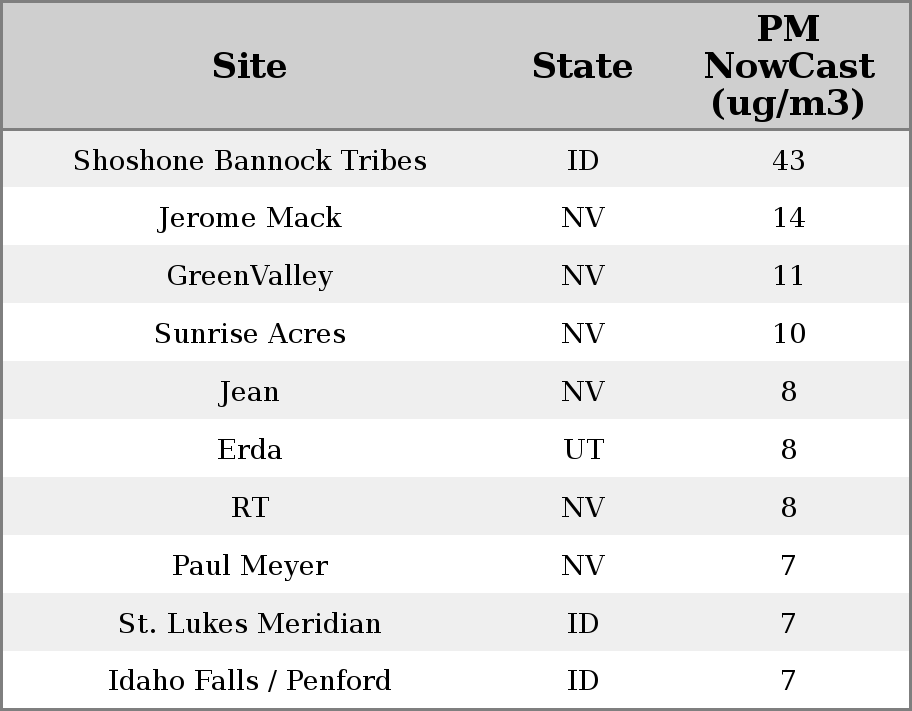
Task: Select the PM value 10 cell
Action: tap(788, 334)
